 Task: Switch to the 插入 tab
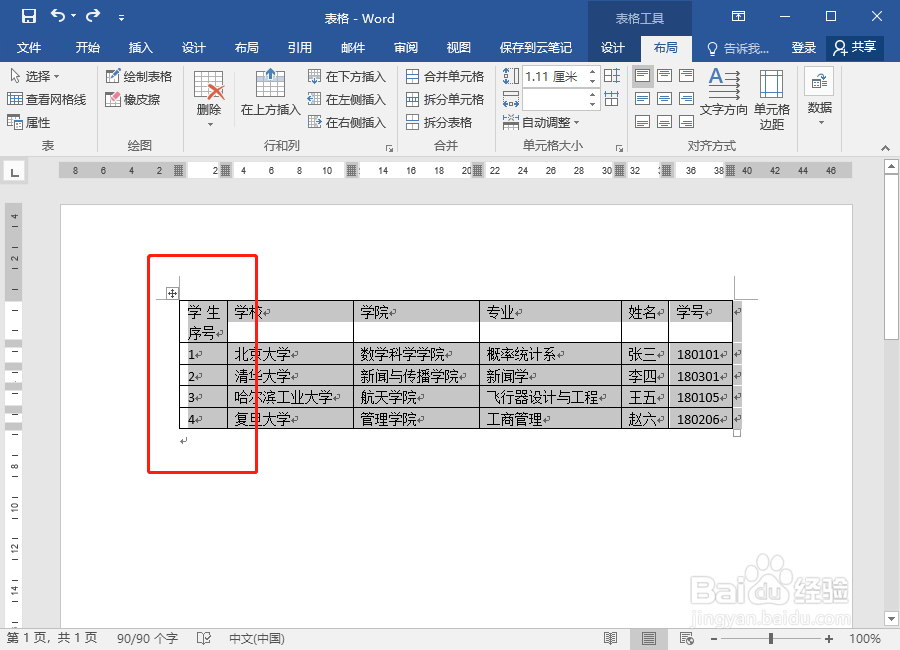pos(140,48)
